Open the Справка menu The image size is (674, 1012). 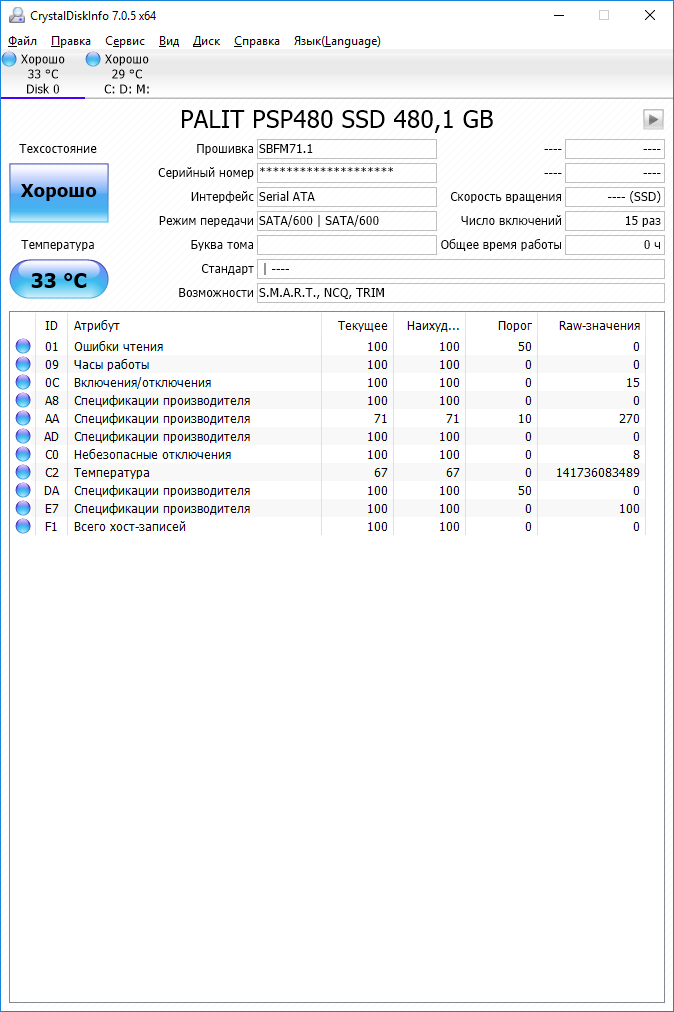(x=257, y=41)
